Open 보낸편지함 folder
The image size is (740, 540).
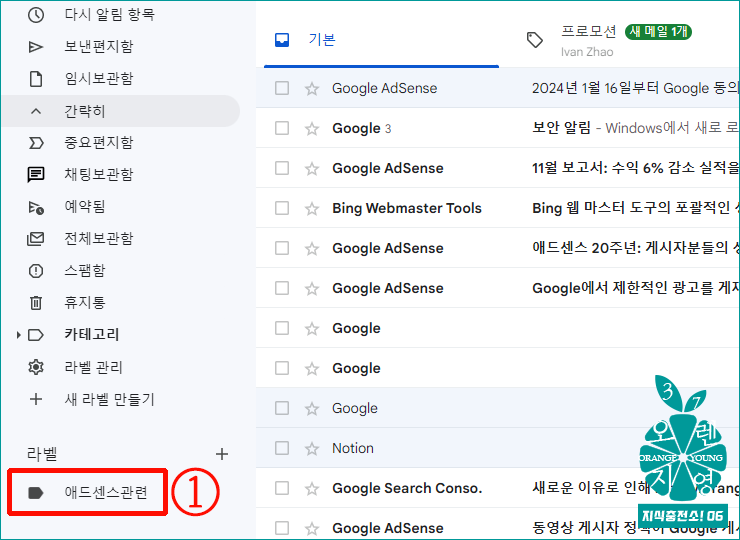pos(99,47)
